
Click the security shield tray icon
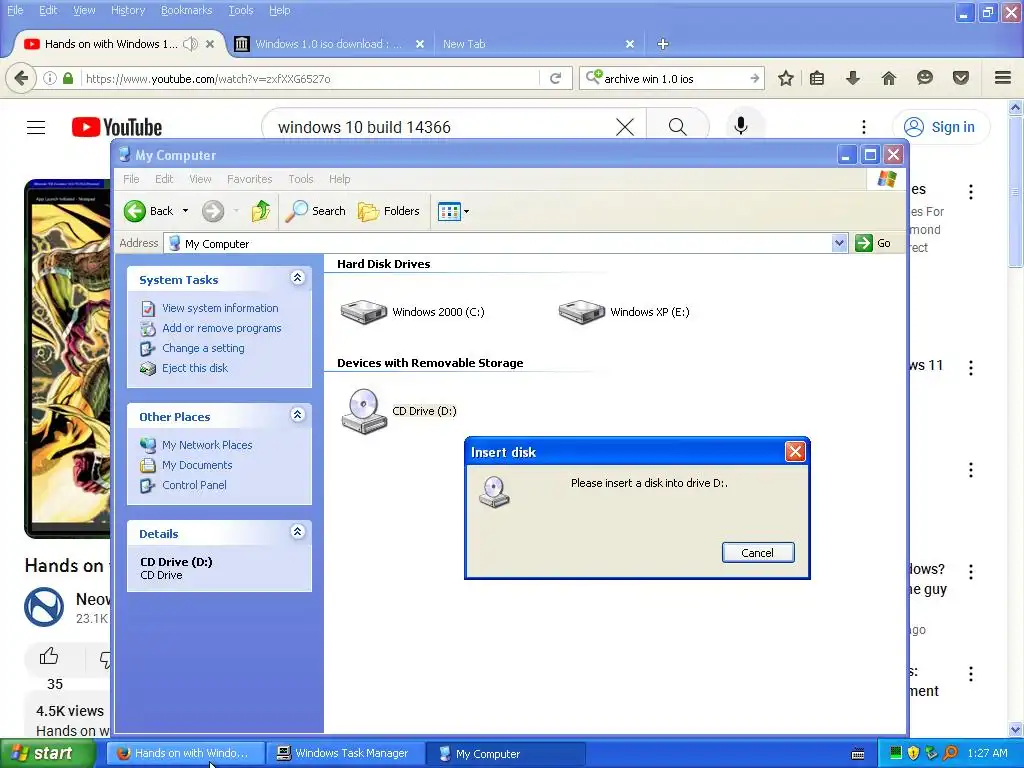click(913, 754)
